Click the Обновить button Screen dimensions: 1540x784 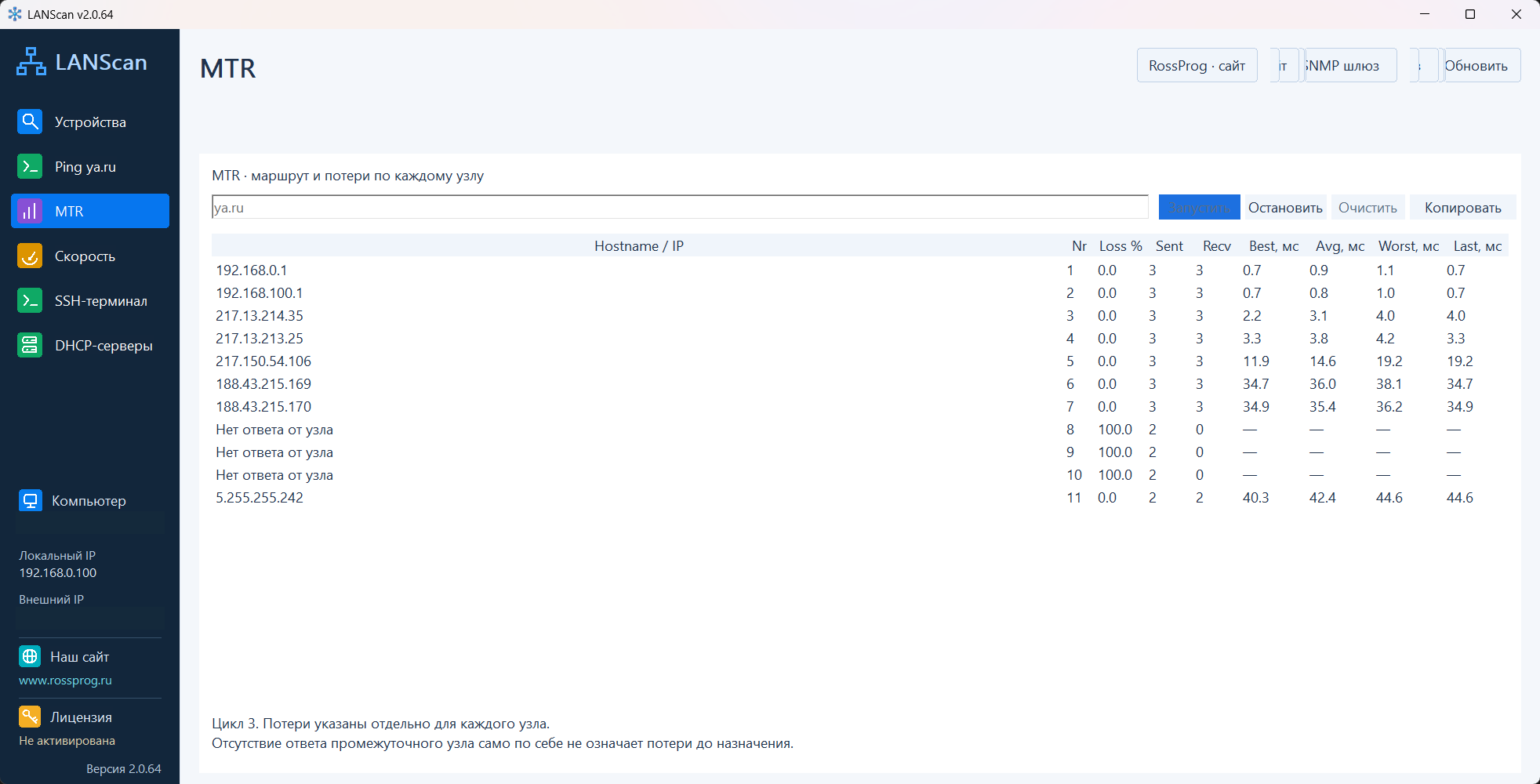[x=1482, y=65]
